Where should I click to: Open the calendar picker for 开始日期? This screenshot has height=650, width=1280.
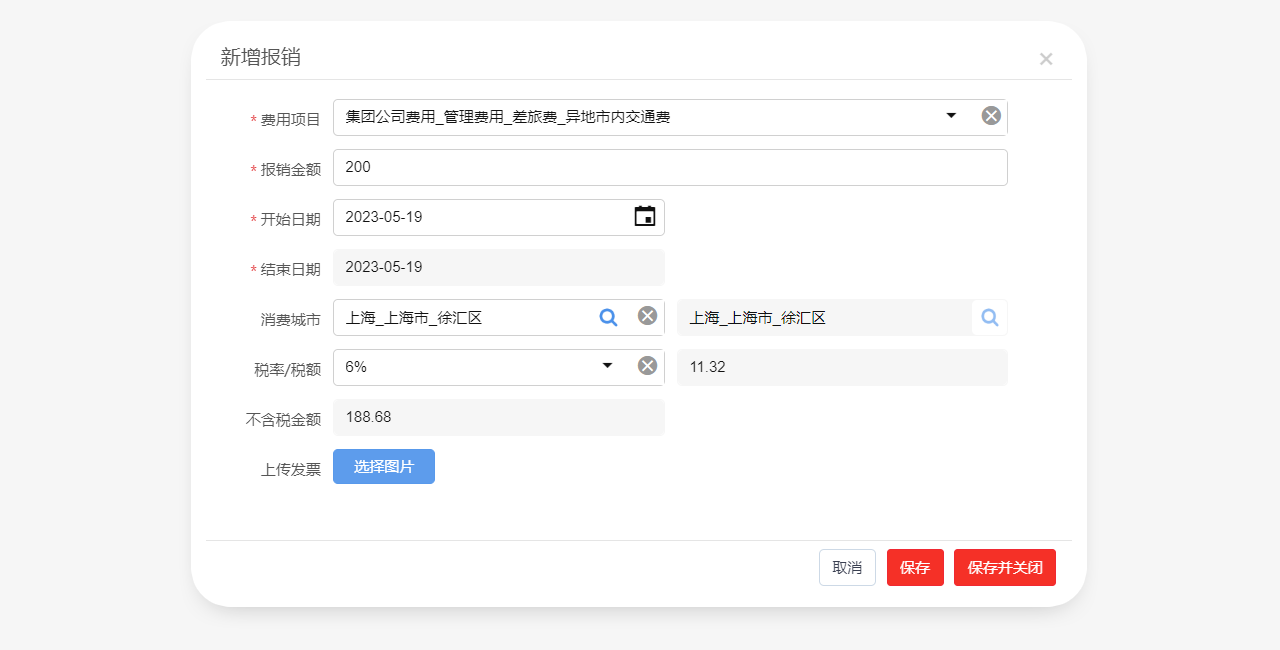coord(645,216)
